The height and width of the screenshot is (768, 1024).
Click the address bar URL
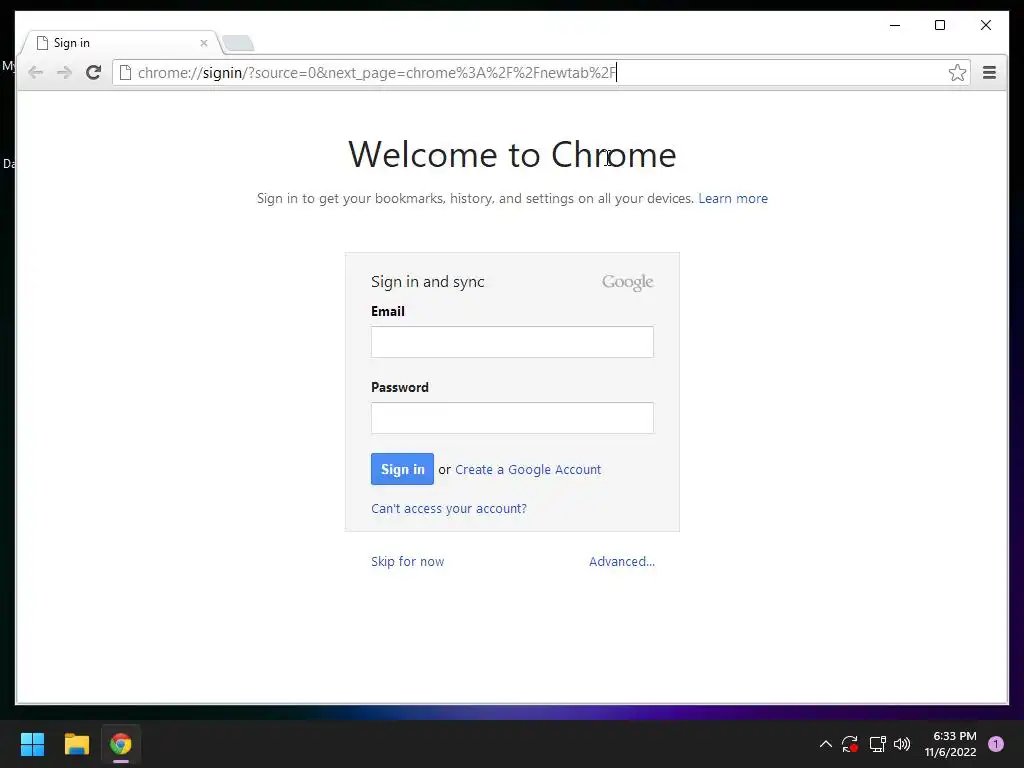point(377,72)
